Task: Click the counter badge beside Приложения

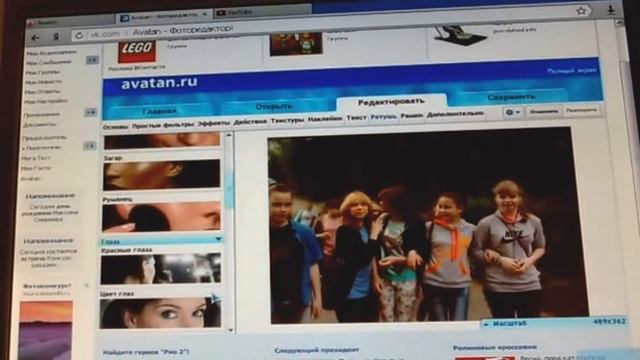Action: 91,112
